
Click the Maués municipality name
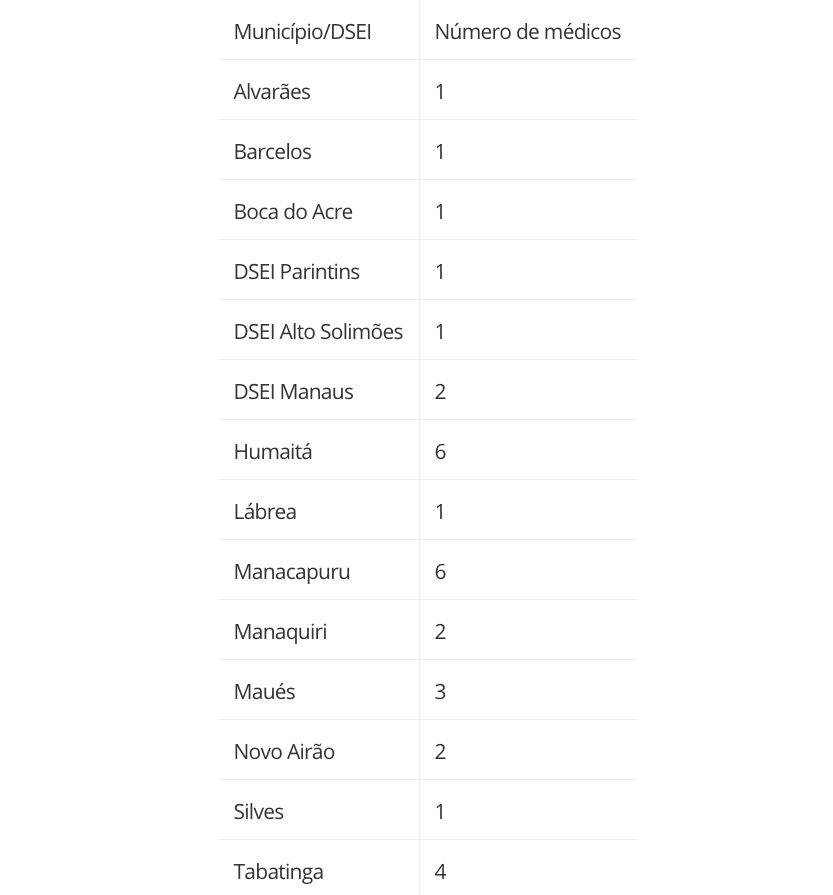(264, 692)
